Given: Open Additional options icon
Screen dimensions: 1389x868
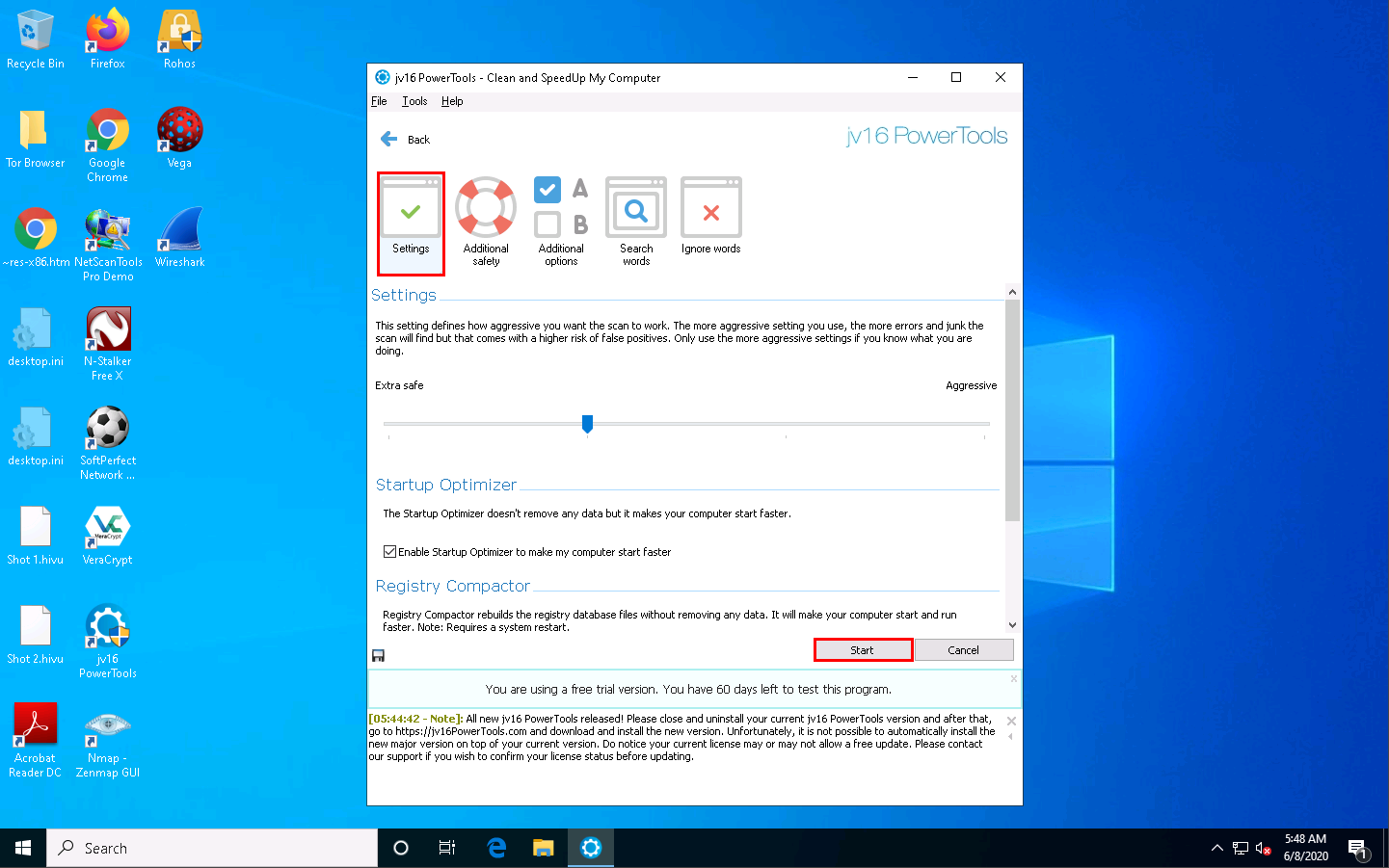Looking at the screenshot, I should click(561, 207).
